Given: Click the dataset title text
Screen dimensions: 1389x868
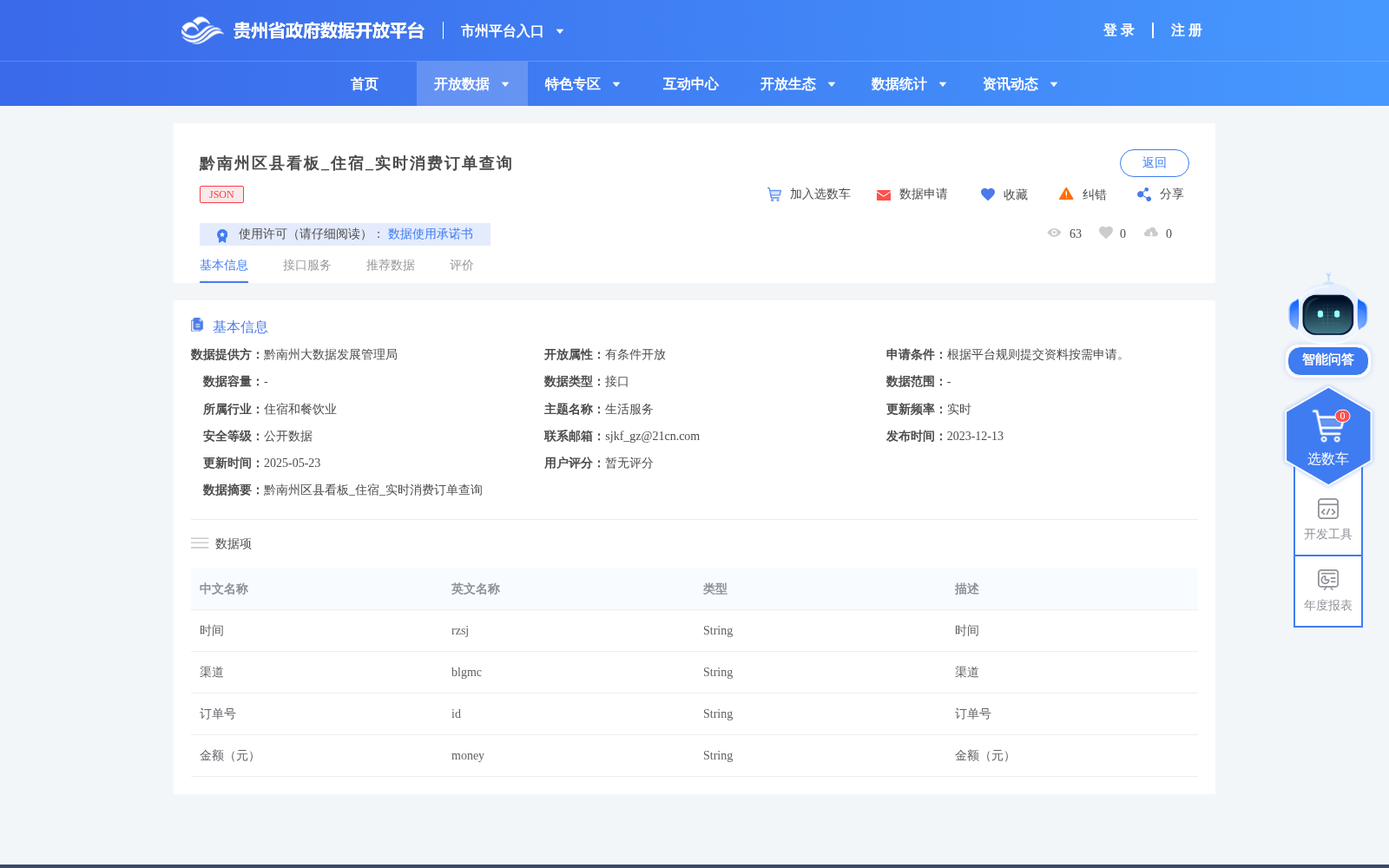Looking at the screenshot, I should (356, 163).
